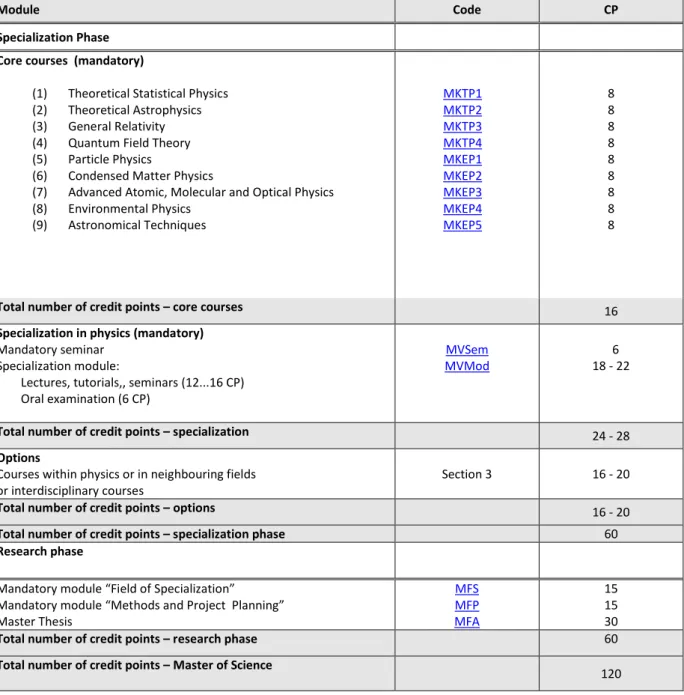The image size is (684, 695).
Task: Follow the MKEP5 link
Action: 462,225
